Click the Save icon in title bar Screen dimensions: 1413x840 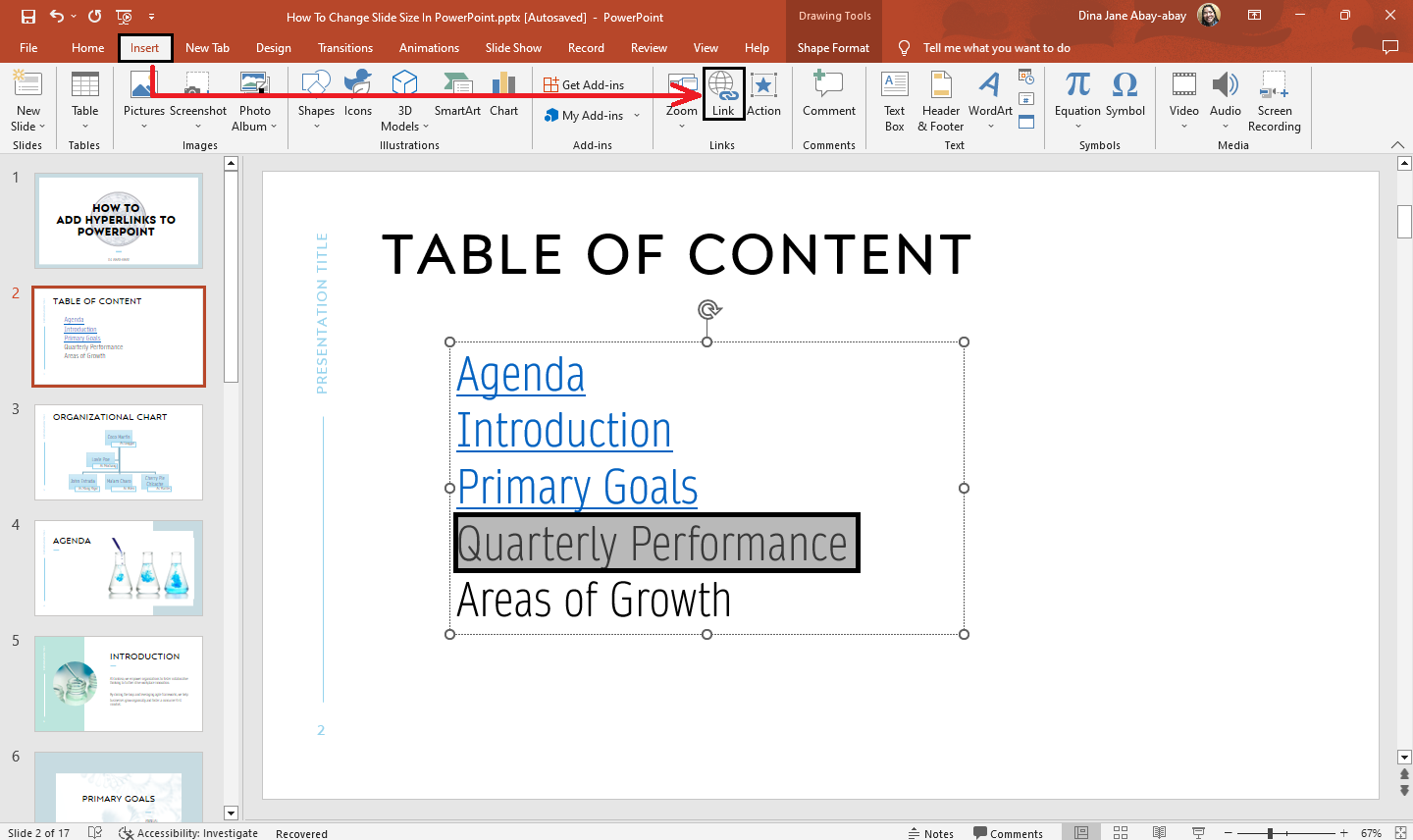tap(27, 17)
